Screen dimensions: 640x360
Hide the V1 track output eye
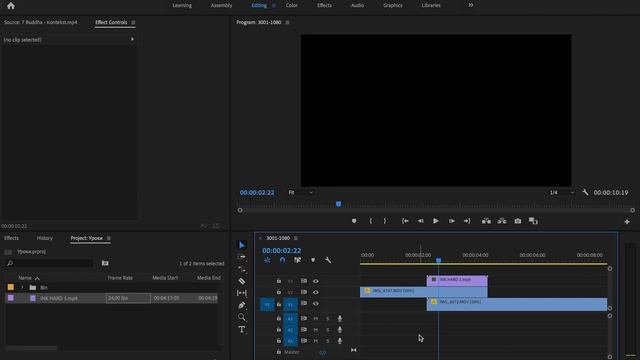[316, 304]
